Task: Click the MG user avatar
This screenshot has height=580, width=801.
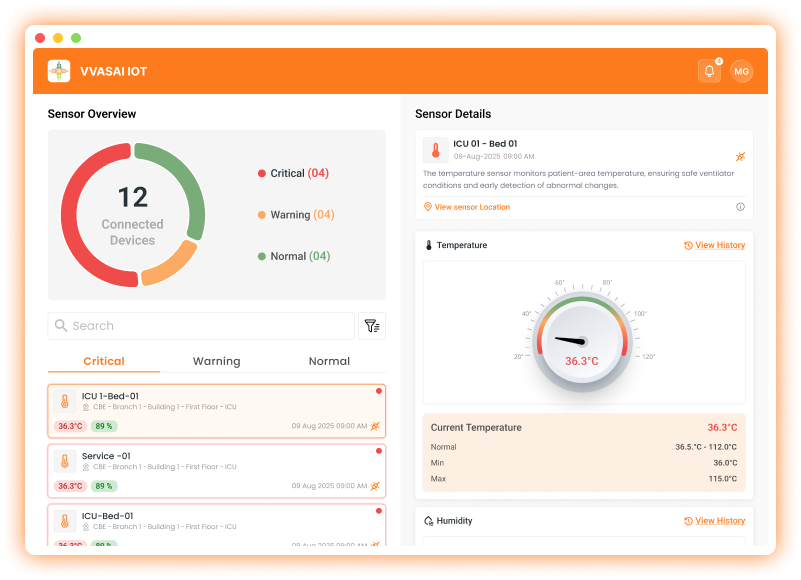Action: click(x=741, y=72)
